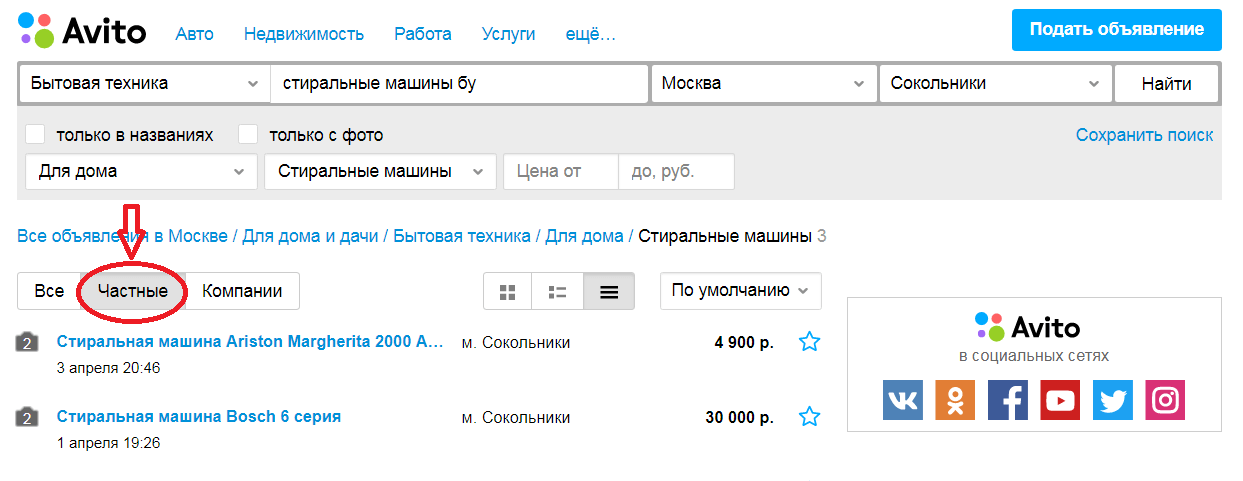Viewport: 1243px width, 481px height.
Task: Open Avito YouTube channel icon
Action: tap(1060, 399)
